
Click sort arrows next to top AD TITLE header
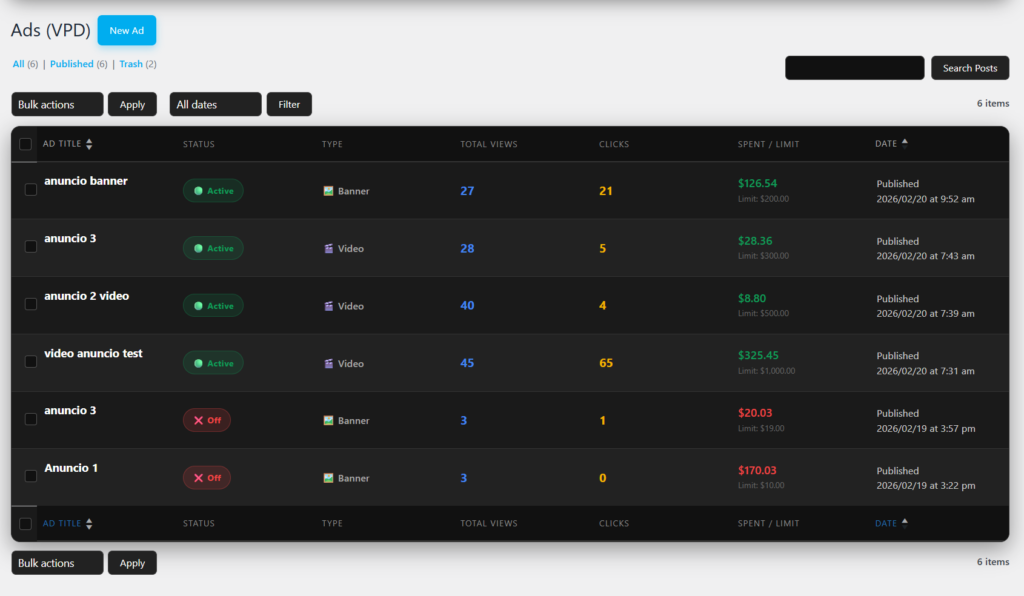tap(89, 144)
